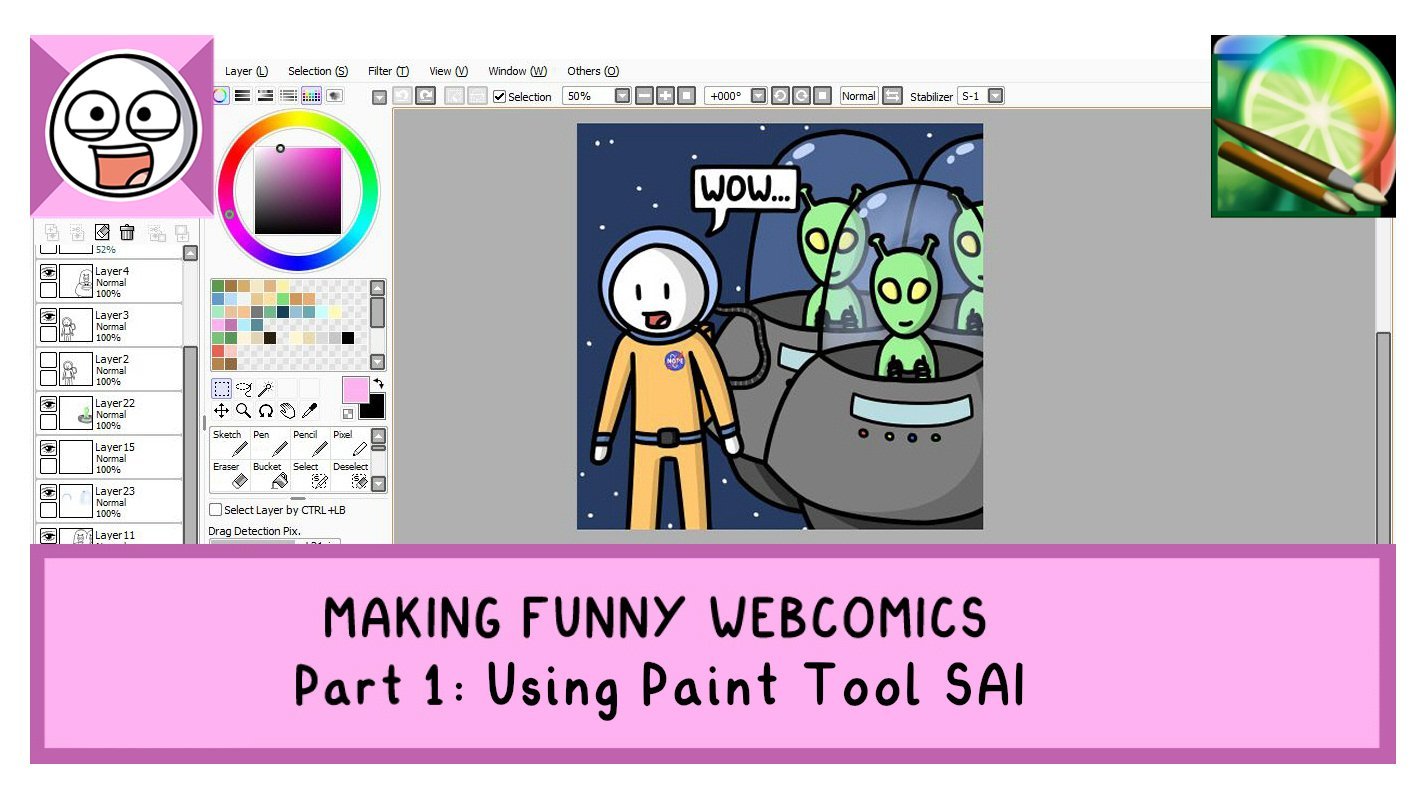Open the Filter menu

[x=387, y=71]
